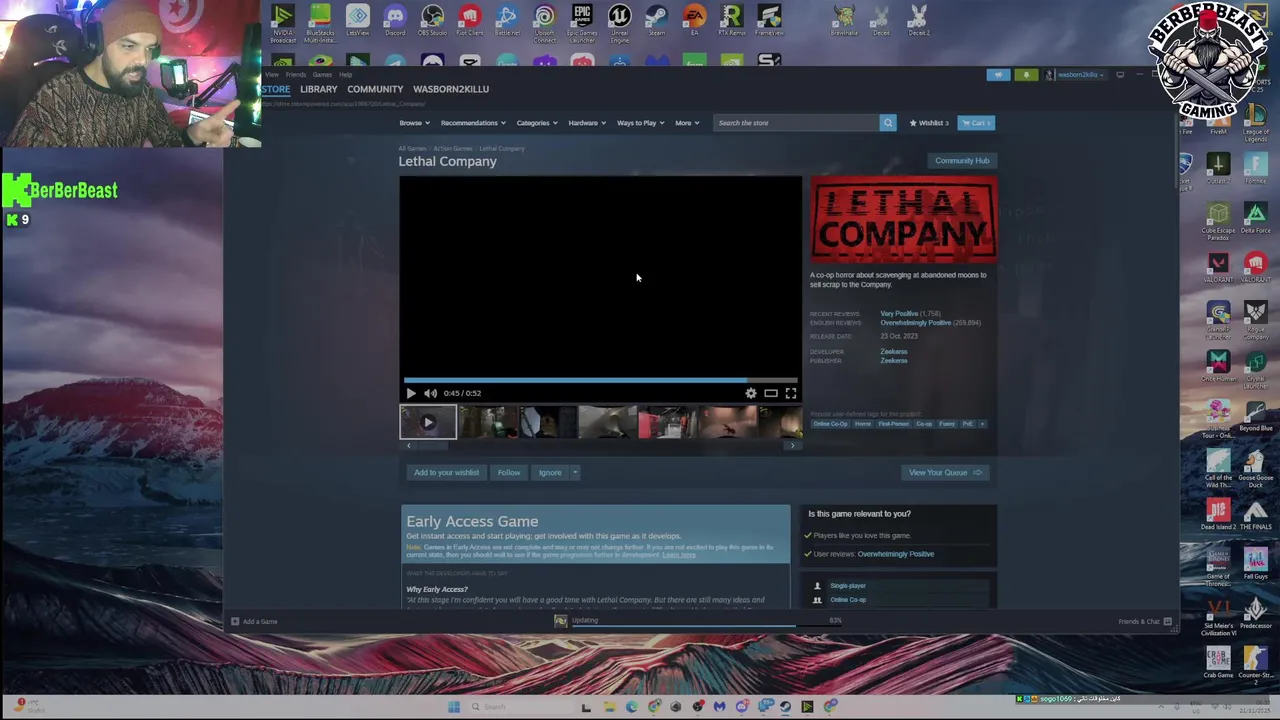Click the Online Co-Op tag
This screenshot has width=1280, height=720.
[x=830, y=424]
